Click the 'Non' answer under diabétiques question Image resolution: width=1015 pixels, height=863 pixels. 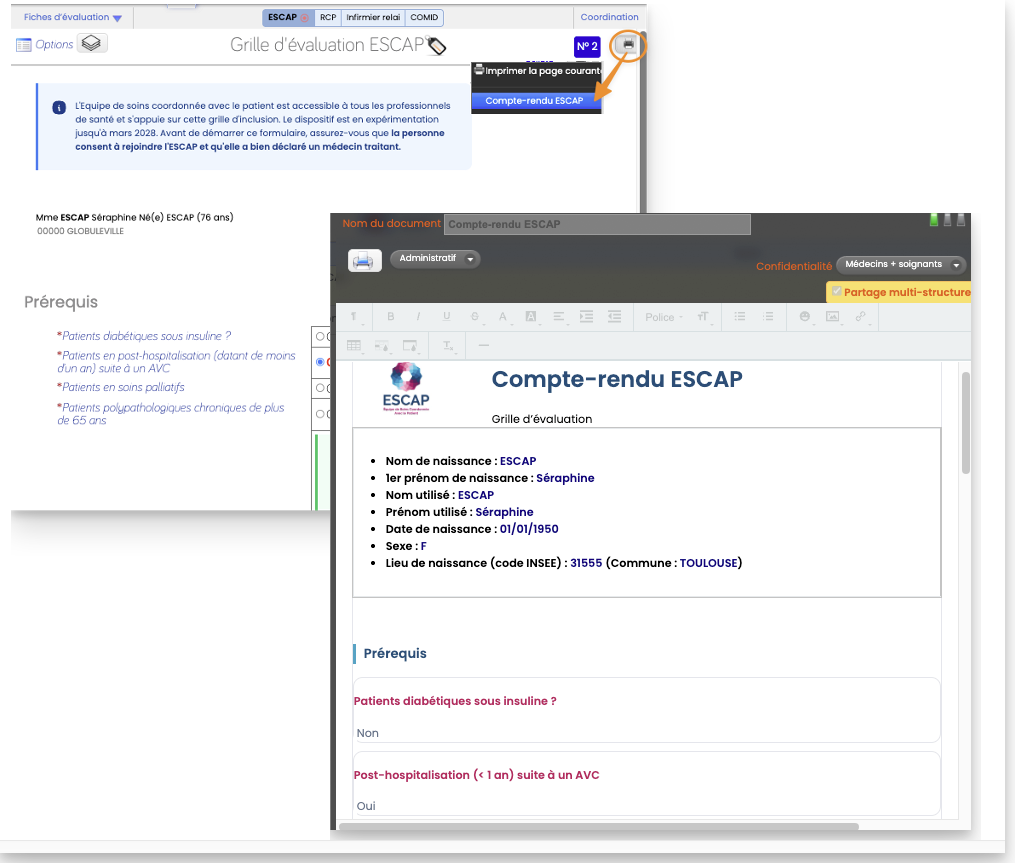click(x=368, y=733)
